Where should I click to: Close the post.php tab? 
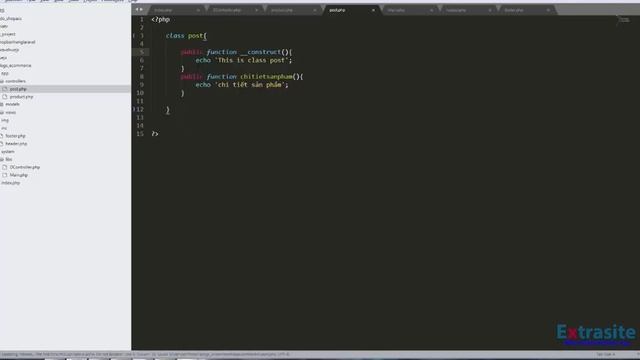(x=373, y=10)
